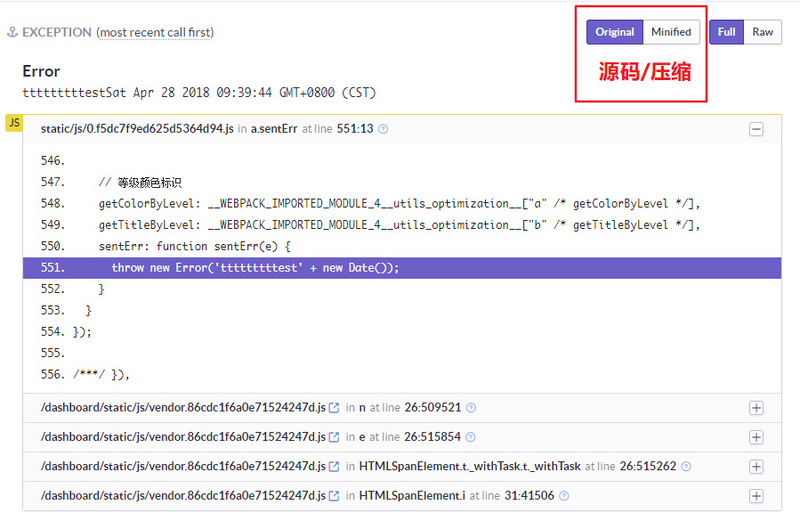This screenshot has width=800, height=521.
Task: Select the Raw stacktrace mode
Action: coord(762,32)
